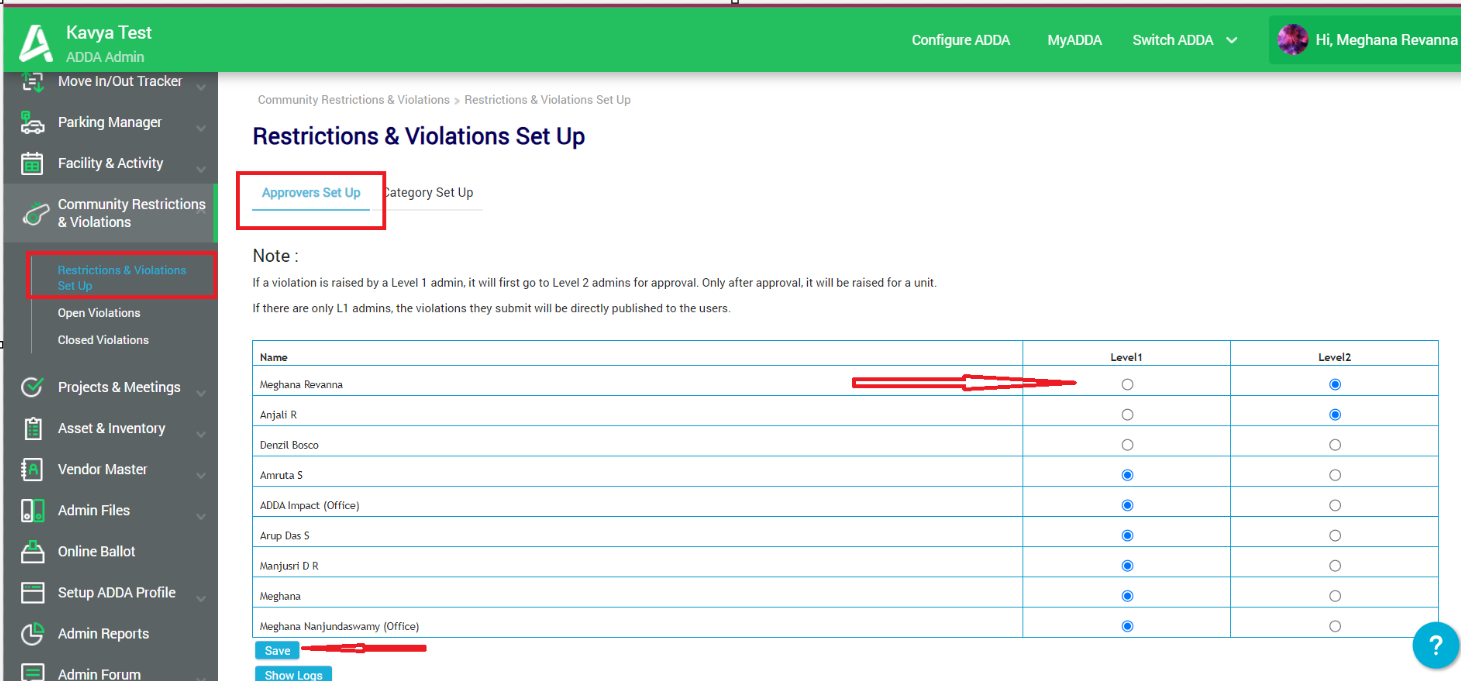Viewport: 1461px width, 681px height.
Task: Click the Hi, Meghana Revanna profile button
Action: pos(1364,40)
